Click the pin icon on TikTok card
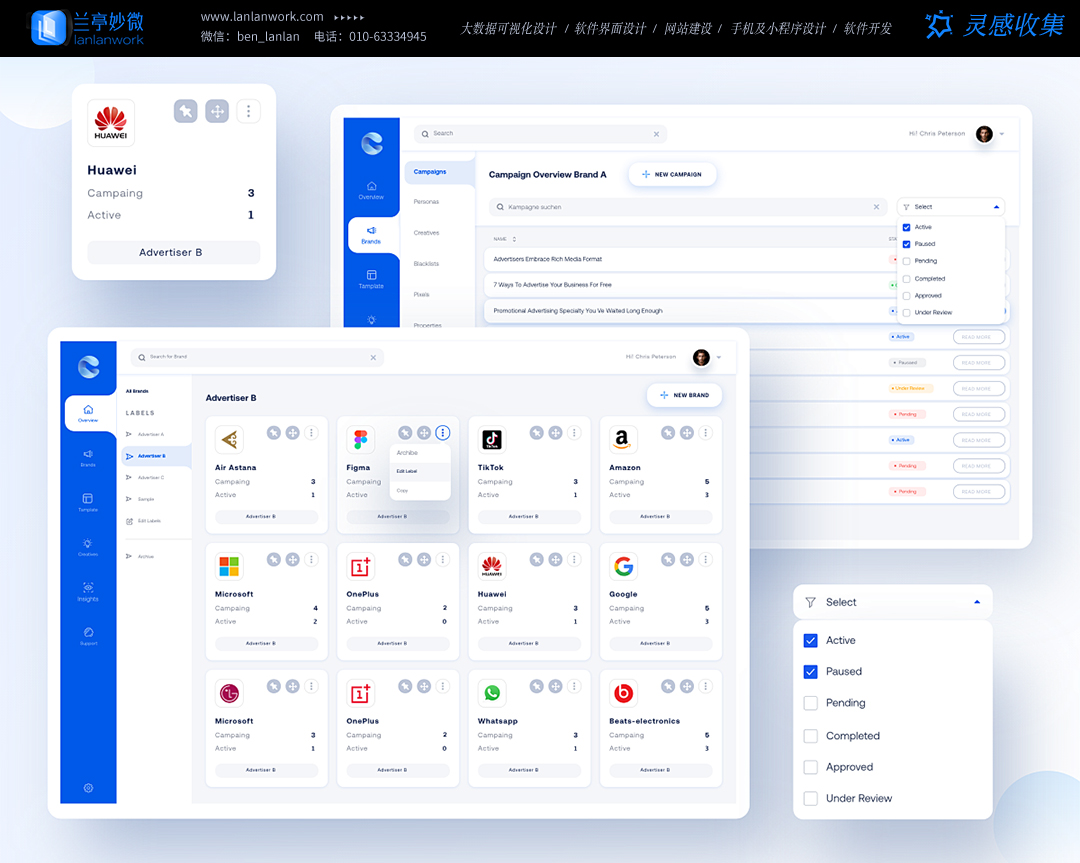This screenshot has height=863, width=1080. (537, 433)
